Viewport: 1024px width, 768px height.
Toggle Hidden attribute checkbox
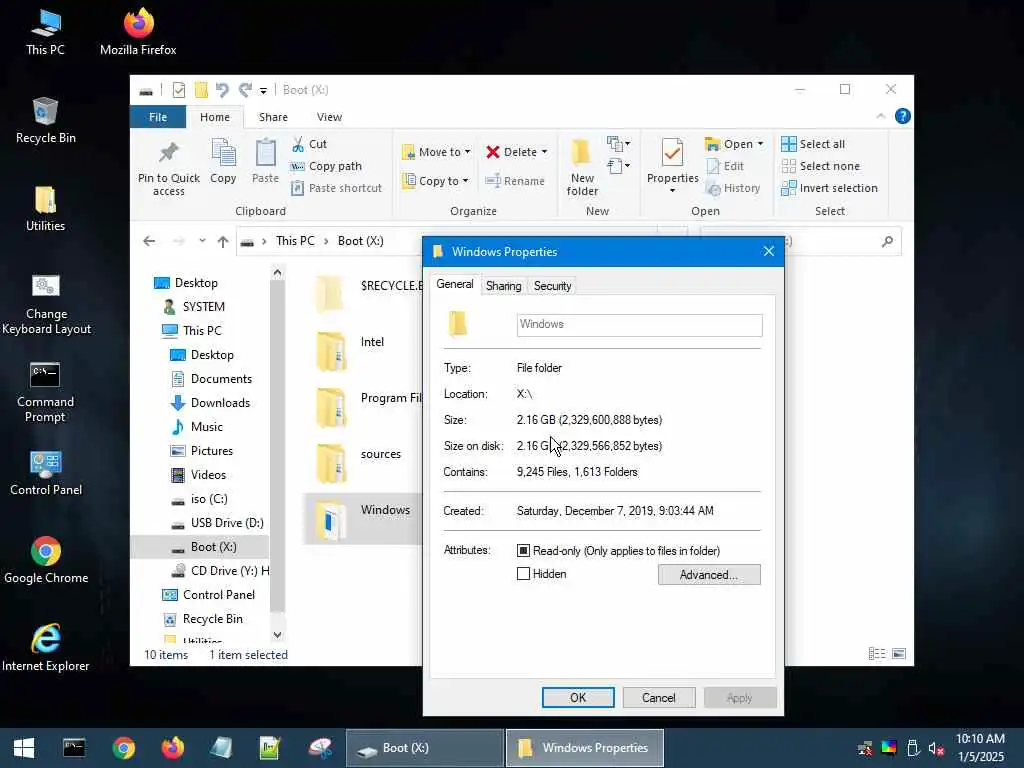point(523,574)
